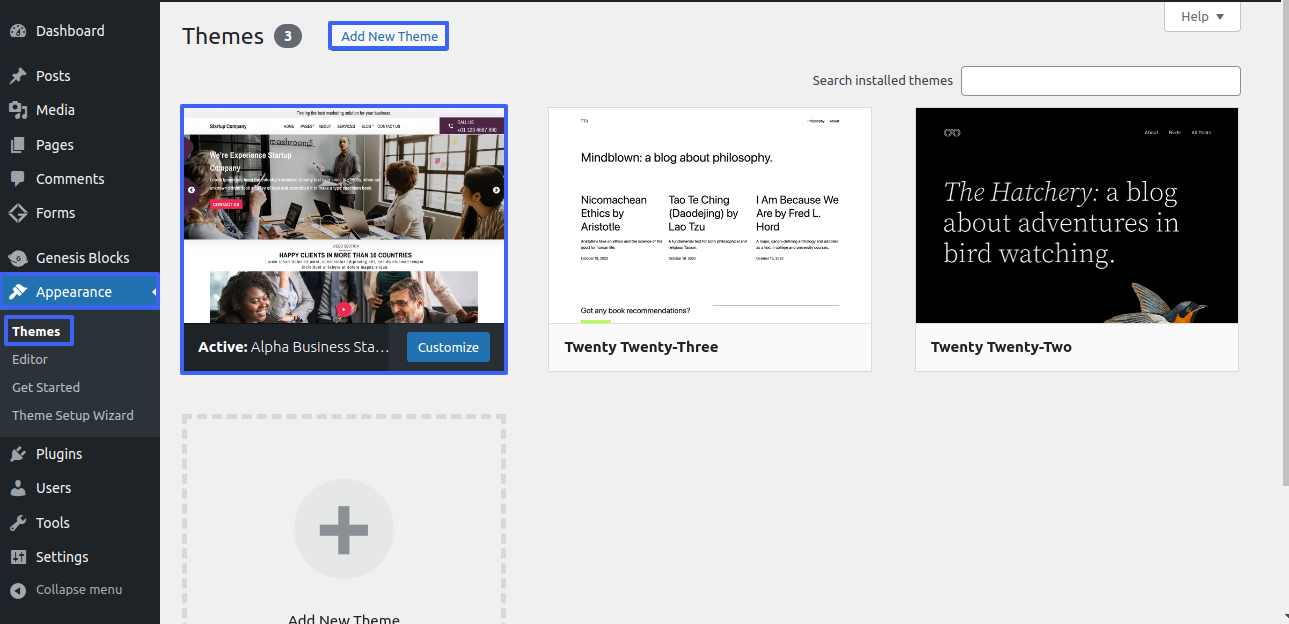
Task: Expand the Help dropdown tab
Action: point(1202,16)
